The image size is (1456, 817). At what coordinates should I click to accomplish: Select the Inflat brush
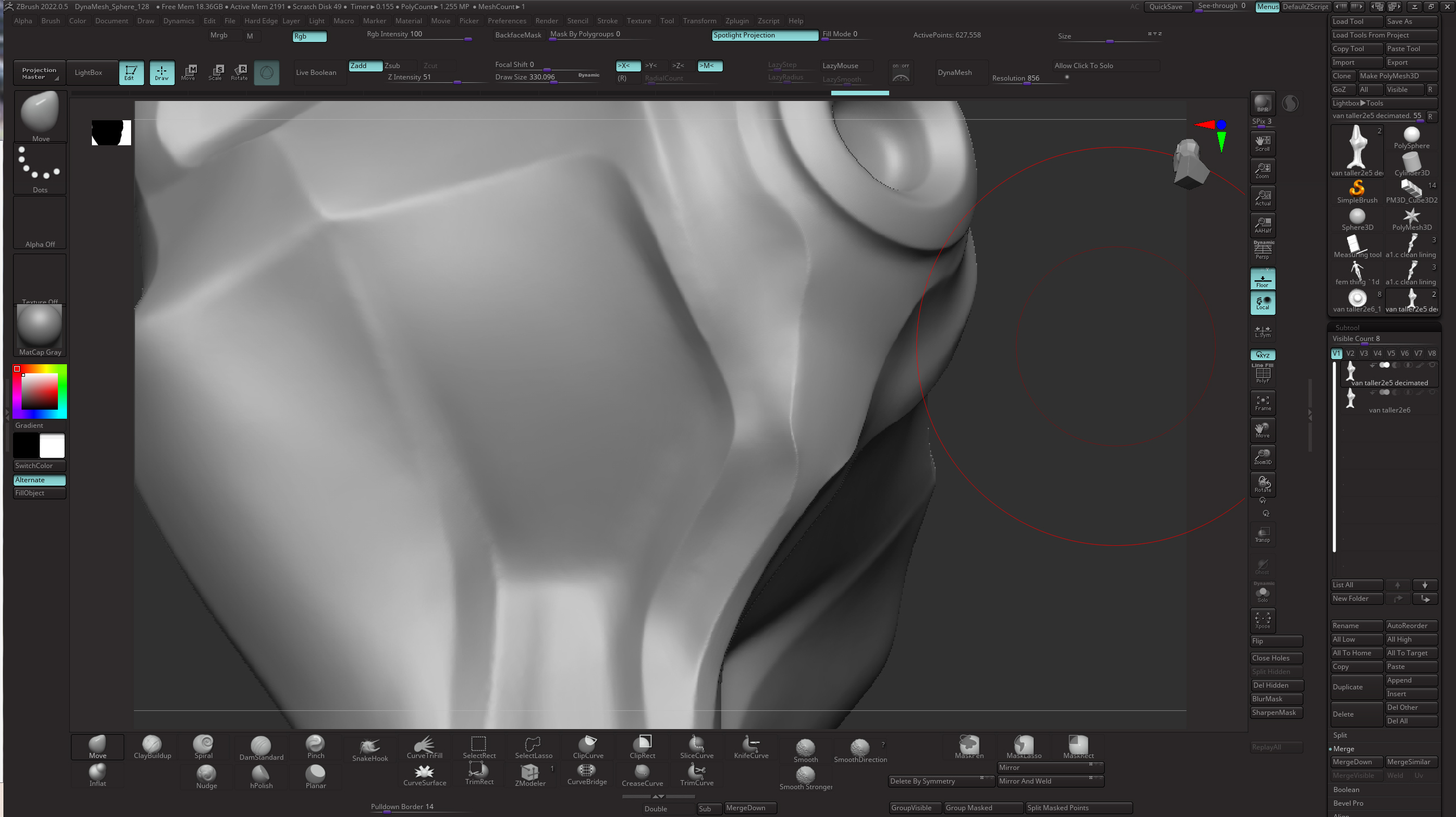pyautogui.click(x=98, y=774)
